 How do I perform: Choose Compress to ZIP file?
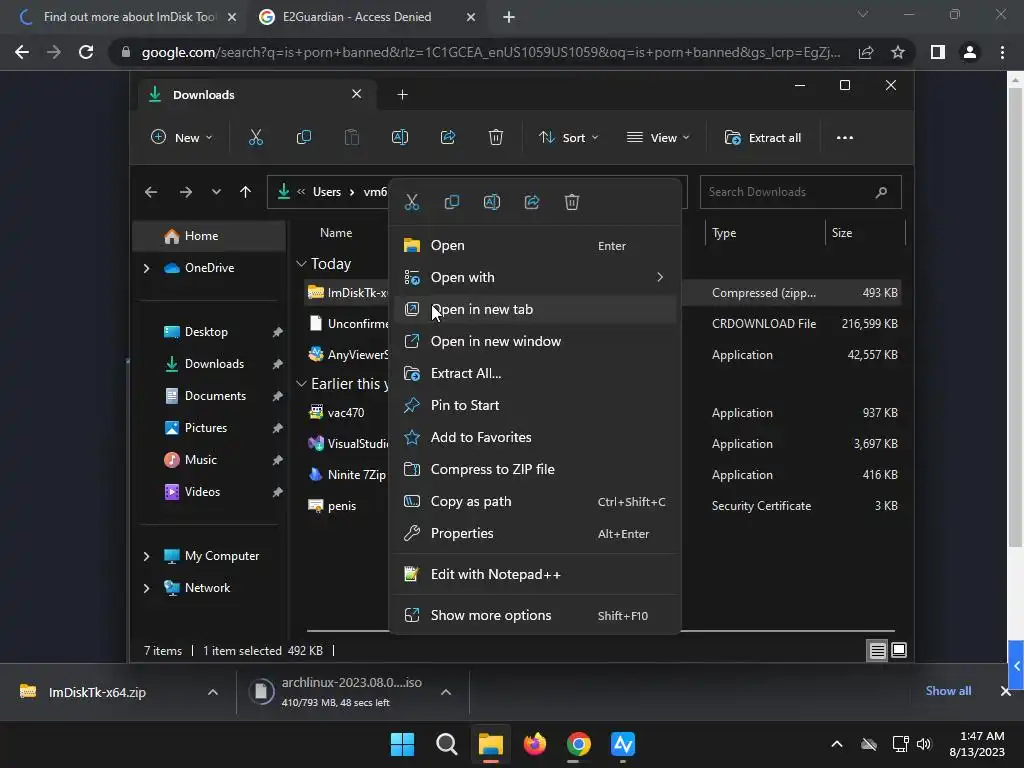[535, 470]
